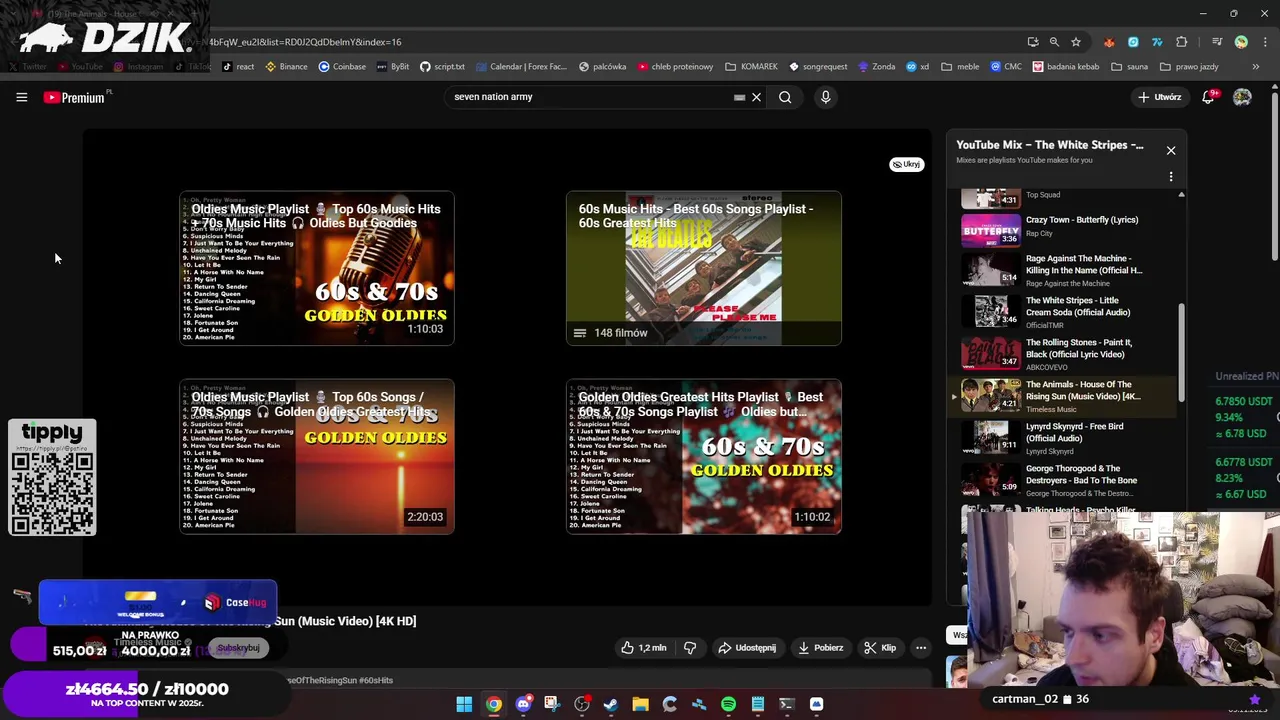Play George Thorogood Bad To The Bone

click(1064, 480)
